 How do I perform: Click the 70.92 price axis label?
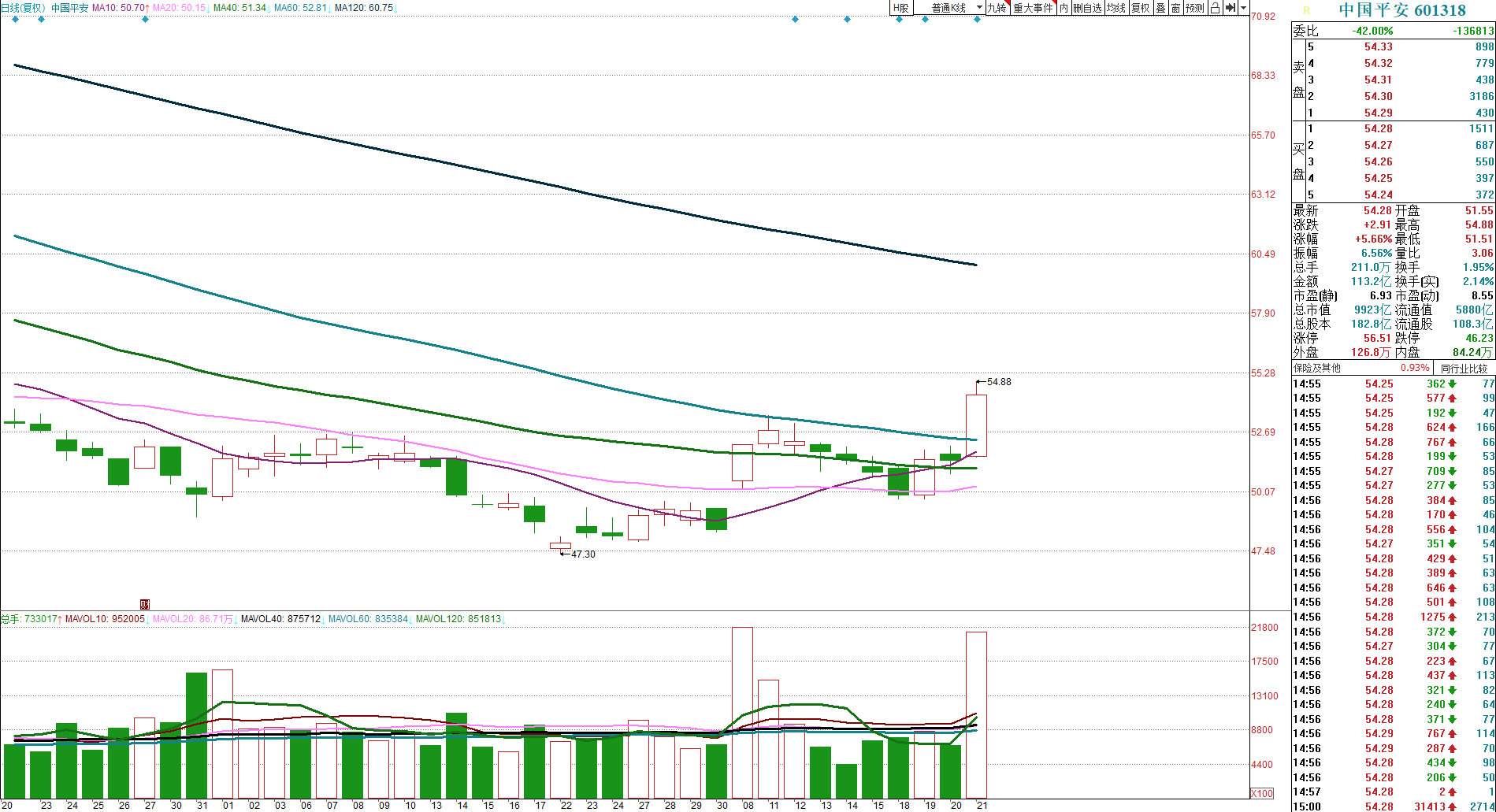pos(1263,17)
